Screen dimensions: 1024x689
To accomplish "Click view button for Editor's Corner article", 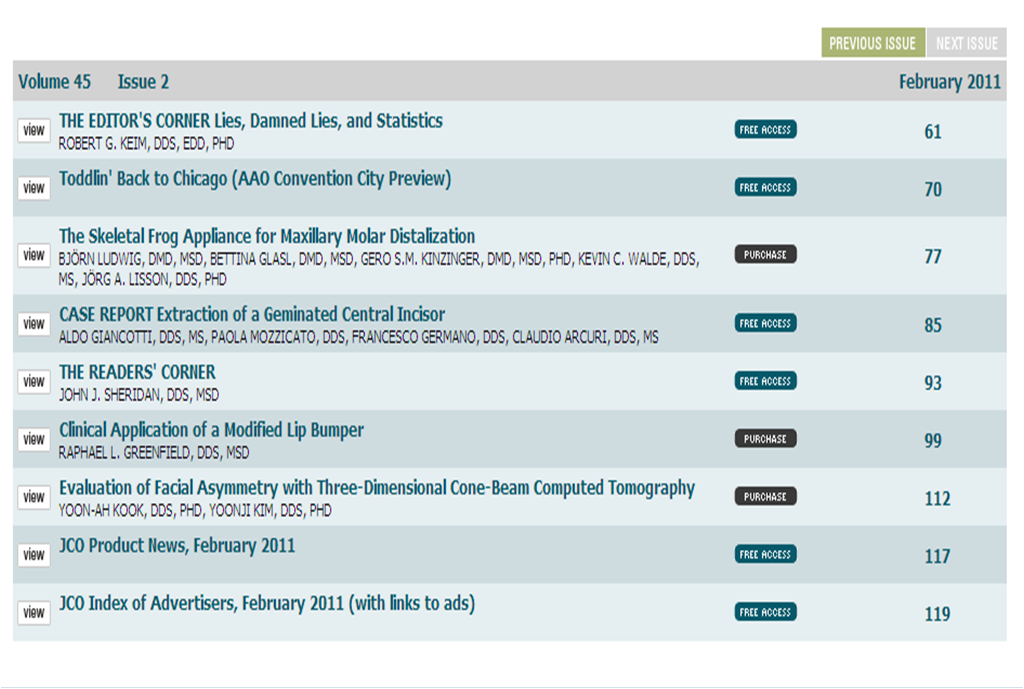I will [34, 130].
